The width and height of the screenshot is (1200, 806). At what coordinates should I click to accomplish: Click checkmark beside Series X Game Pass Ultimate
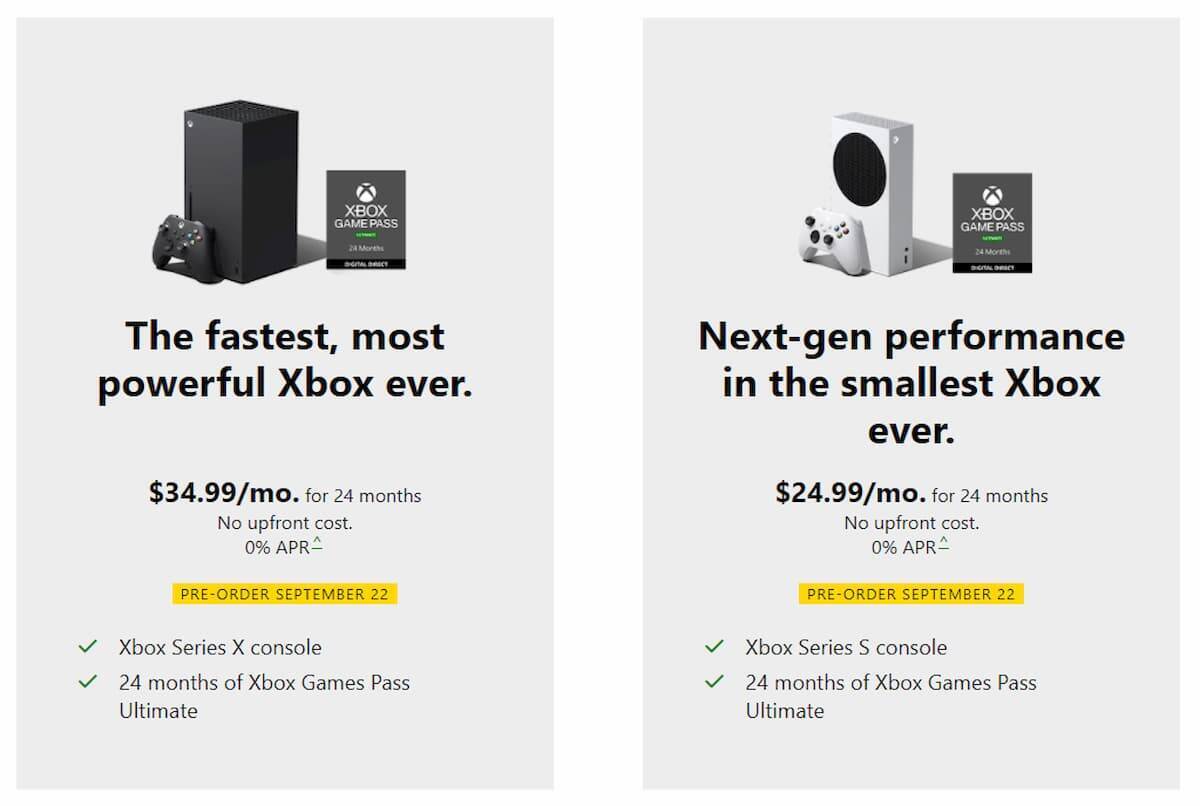[x=88, y=682]
